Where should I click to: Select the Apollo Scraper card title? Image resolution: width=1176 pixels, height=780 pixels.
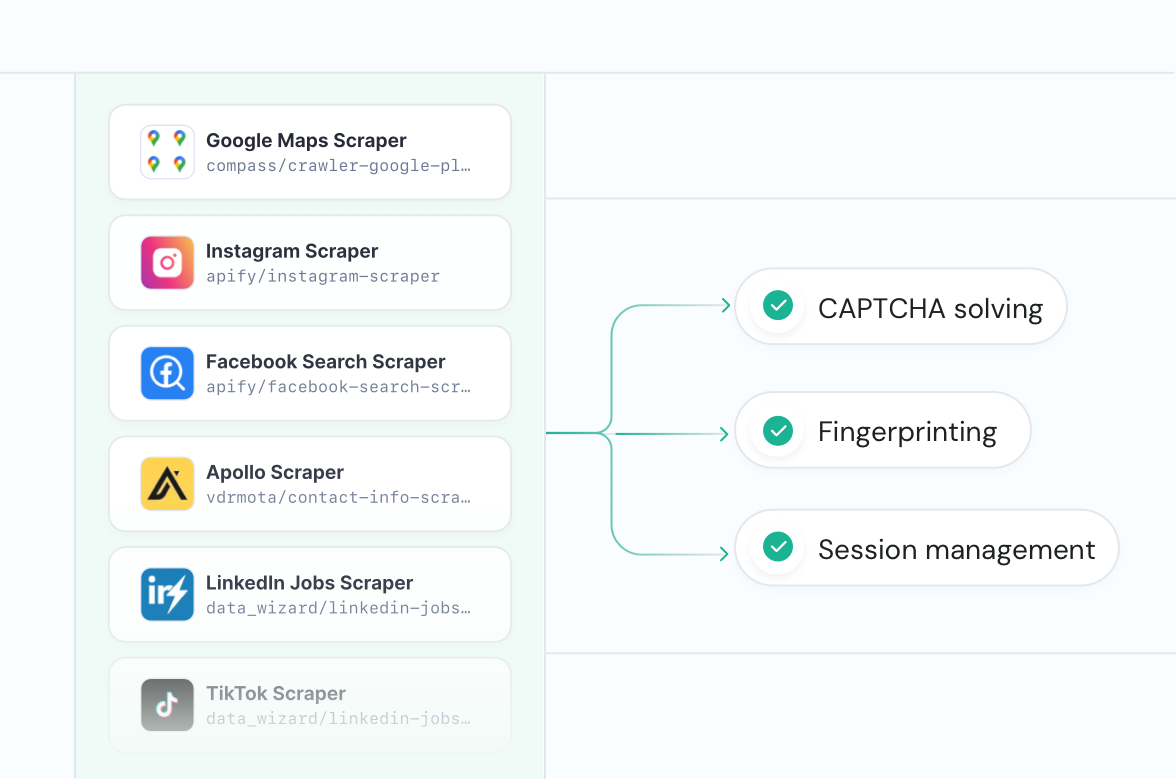pyautogui.click(x=275, y=472)
